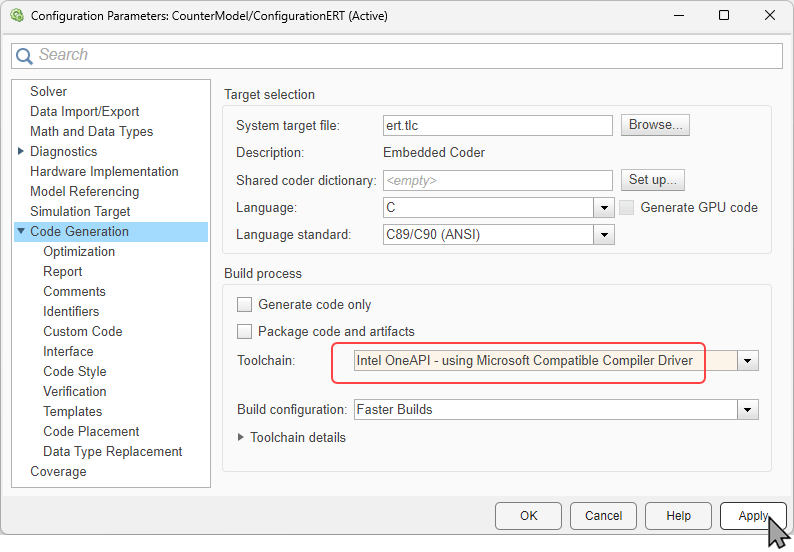Select Solver in the tree

click(x=49, y=91)
